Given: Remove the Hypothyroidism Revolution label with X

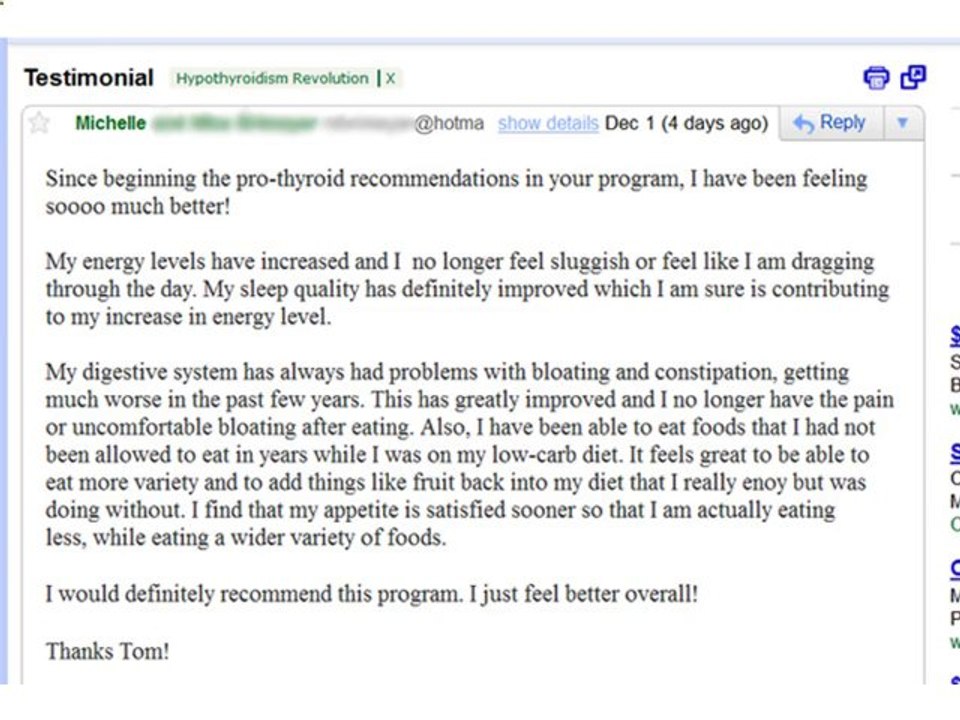Looking at the screenshot, I should (x=390, y=78).
